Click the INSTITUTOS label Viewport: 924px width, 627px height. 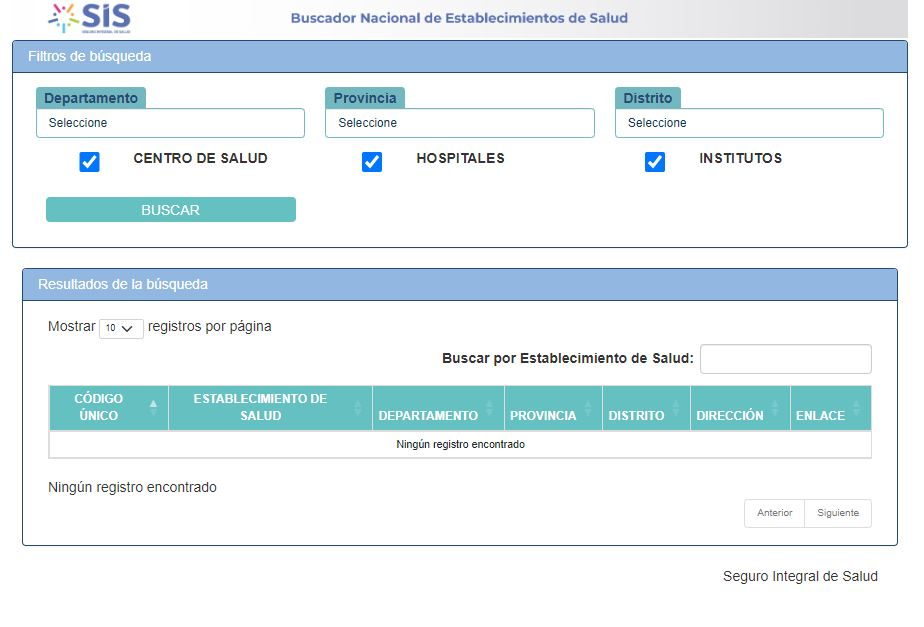[x=741, y=159]
